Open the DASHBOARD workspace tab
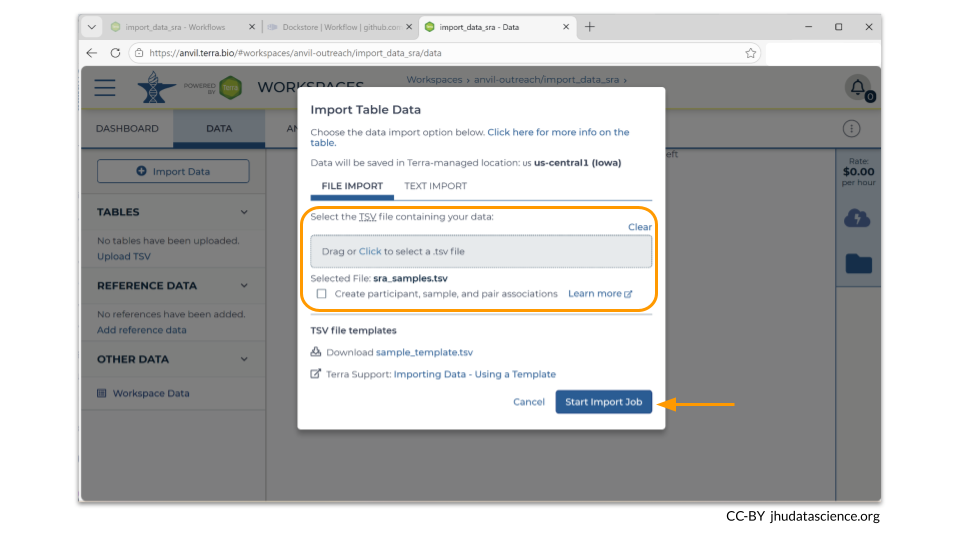960x540 pixels. [127, 129]
